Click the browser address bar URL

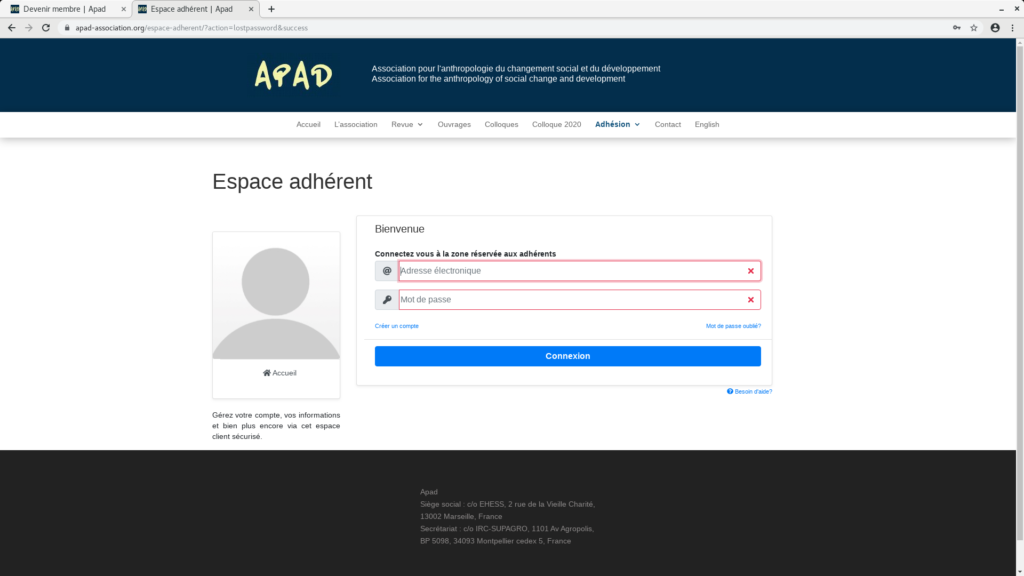click(x=191, y=28)
